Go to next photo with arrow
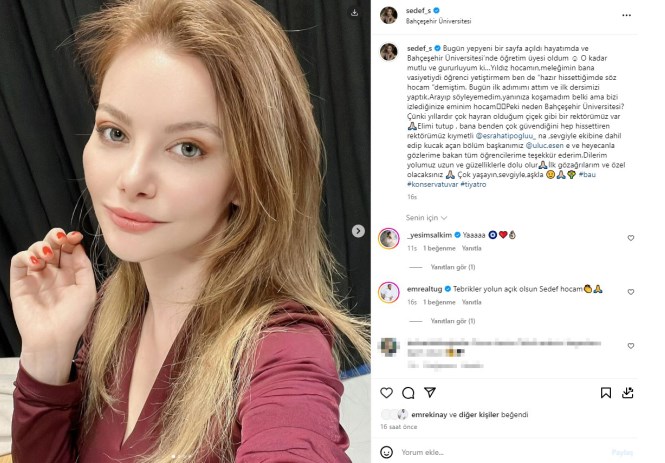 click(x=358, y=231)
